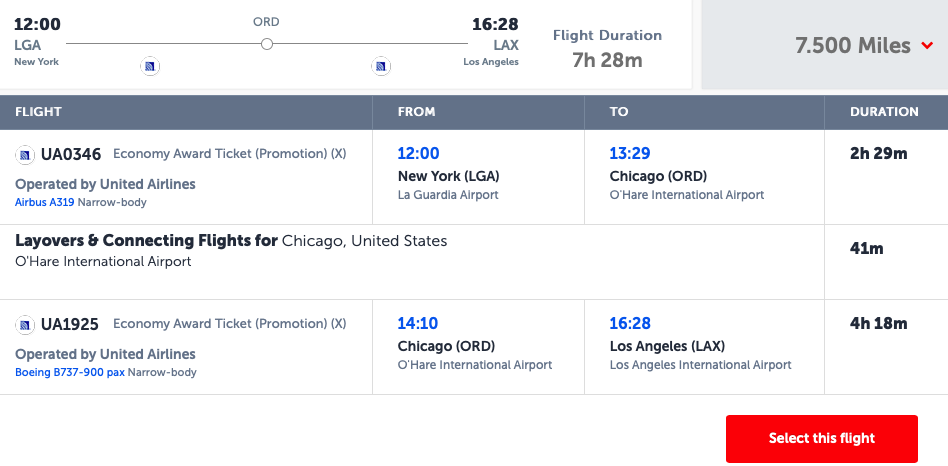
Task: Click the 7.500 Miles price panel
Action: pos(825,45)
